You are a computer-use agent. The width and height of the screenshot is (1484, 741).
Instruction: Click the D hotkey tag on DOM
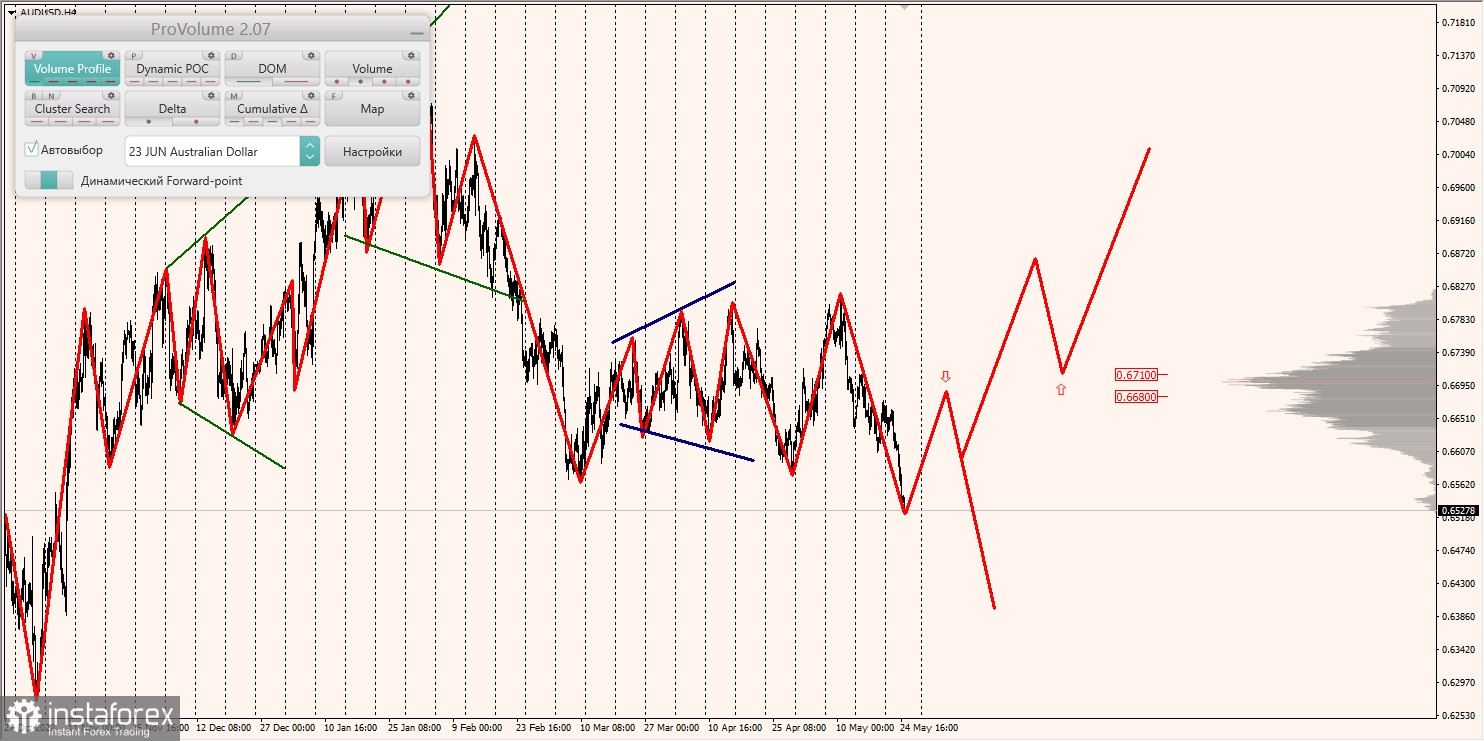tap(234, 56)
